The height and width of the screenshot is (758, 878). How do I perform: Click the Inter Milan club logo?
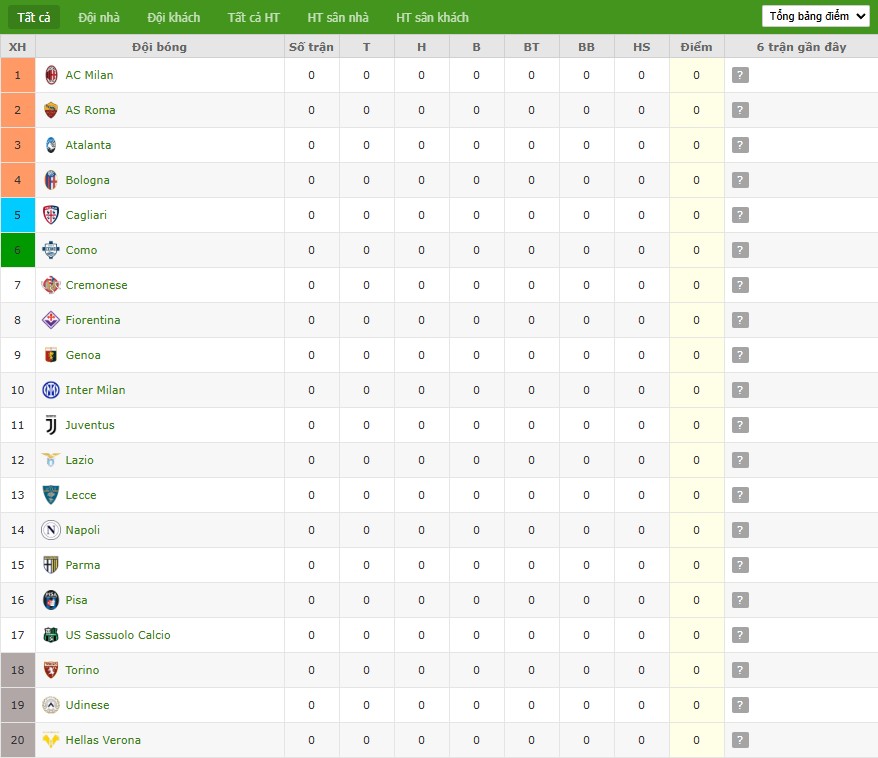pos(51,390)
